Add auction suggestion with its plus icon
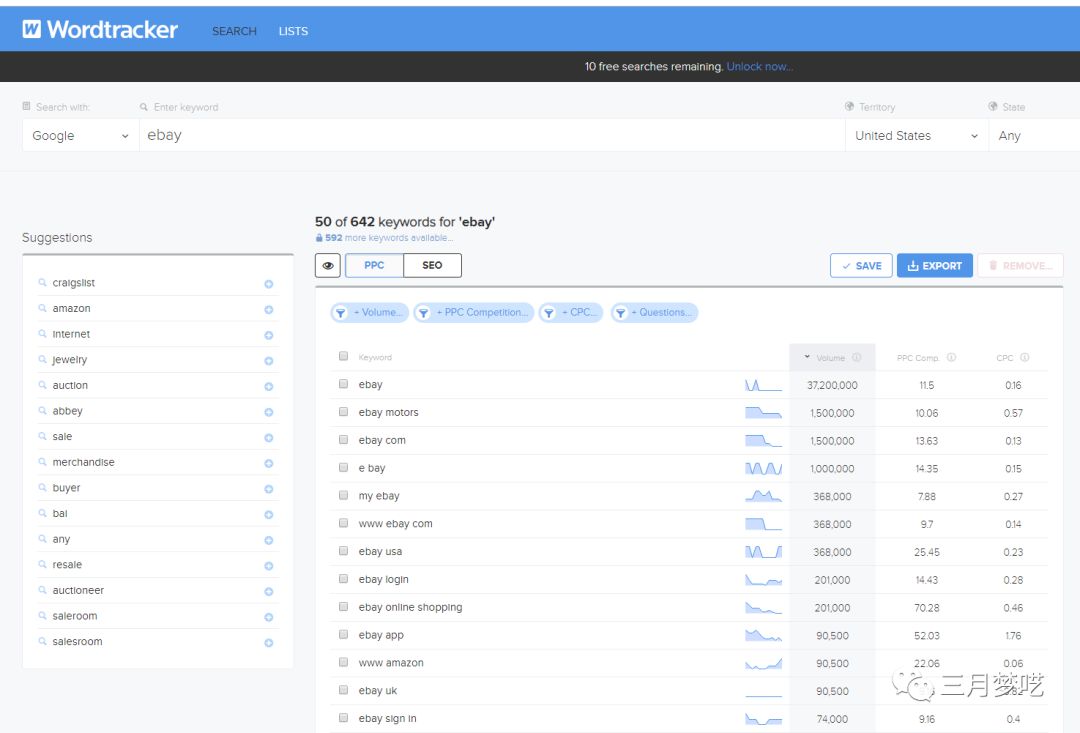1080x733 pixels. (269, 386)
